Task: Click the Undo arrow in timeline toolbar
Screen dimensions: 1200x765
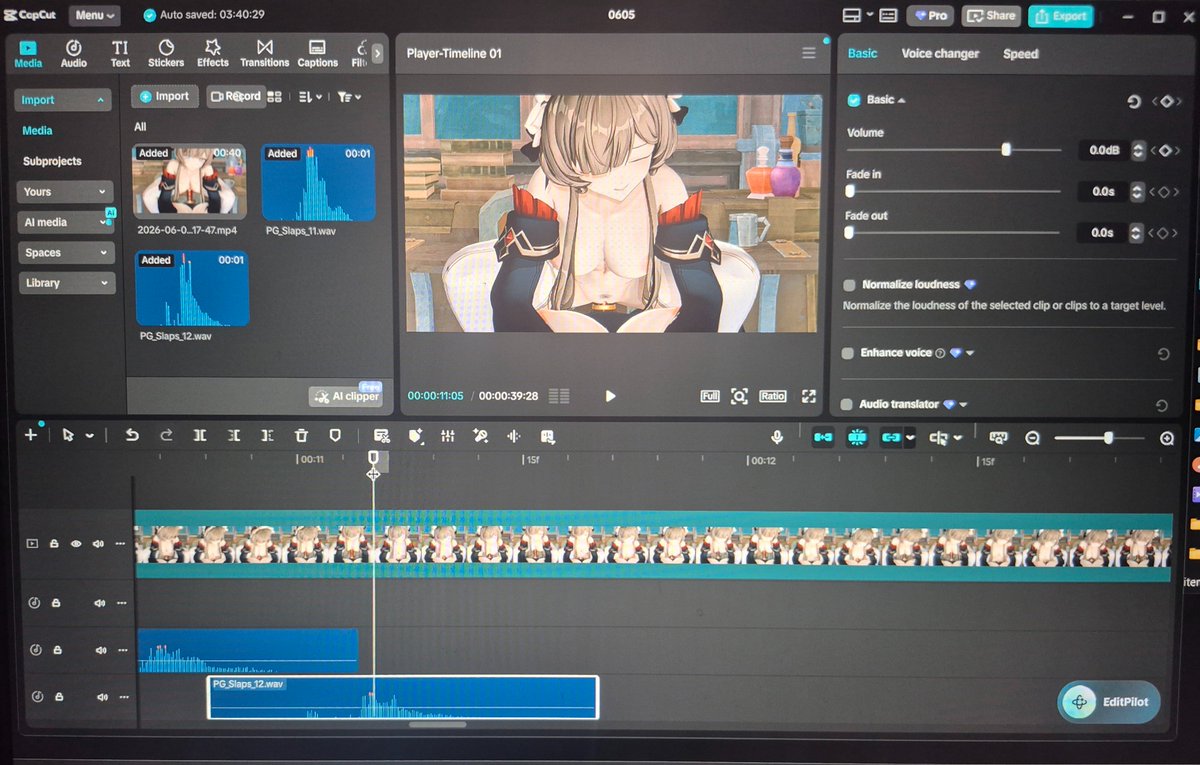Action: click(x=132, y=436)
